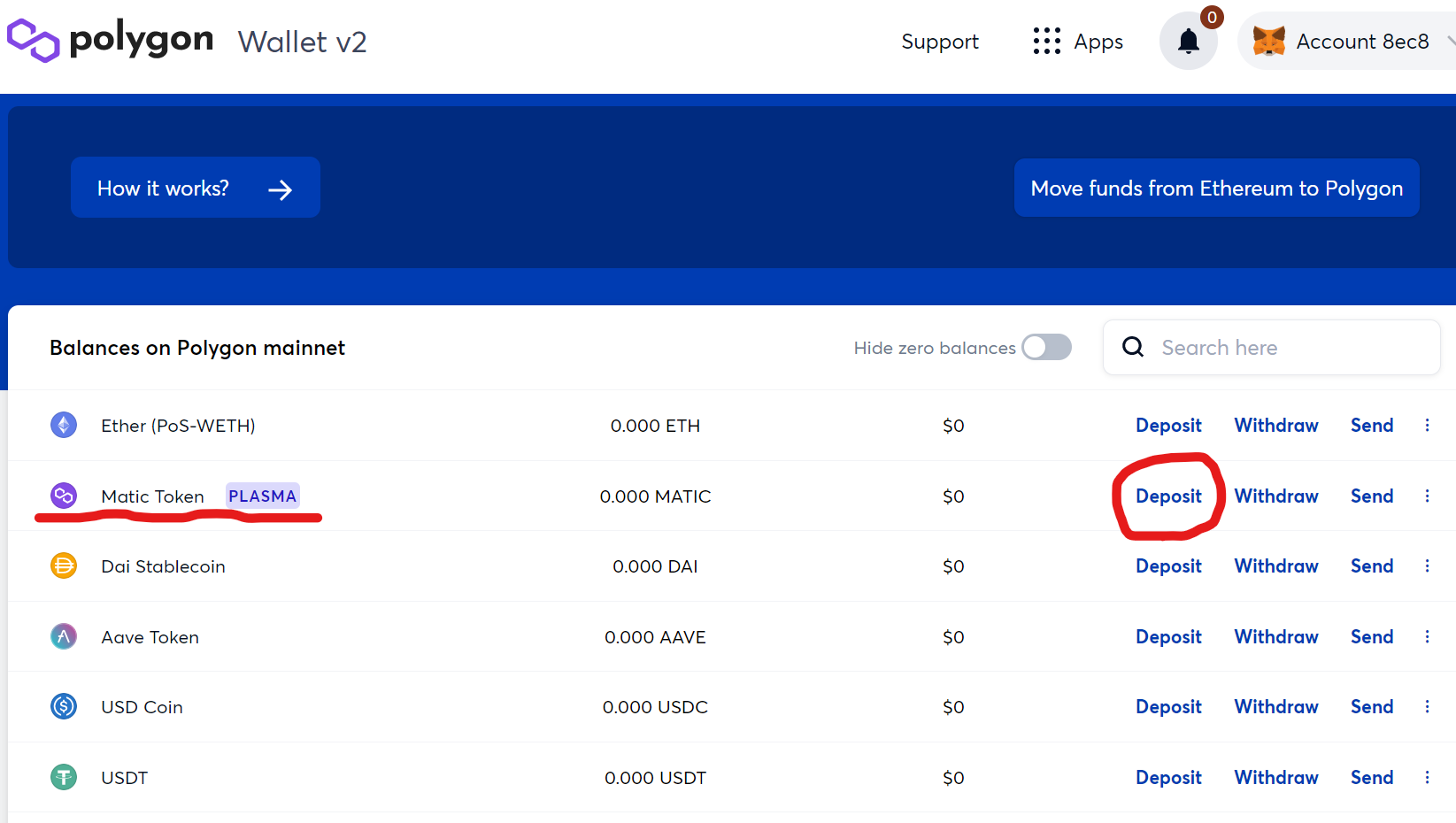Click the Aave Token icon
The width and height of the screenshot is (1456, 823).
tap(64, 636)
